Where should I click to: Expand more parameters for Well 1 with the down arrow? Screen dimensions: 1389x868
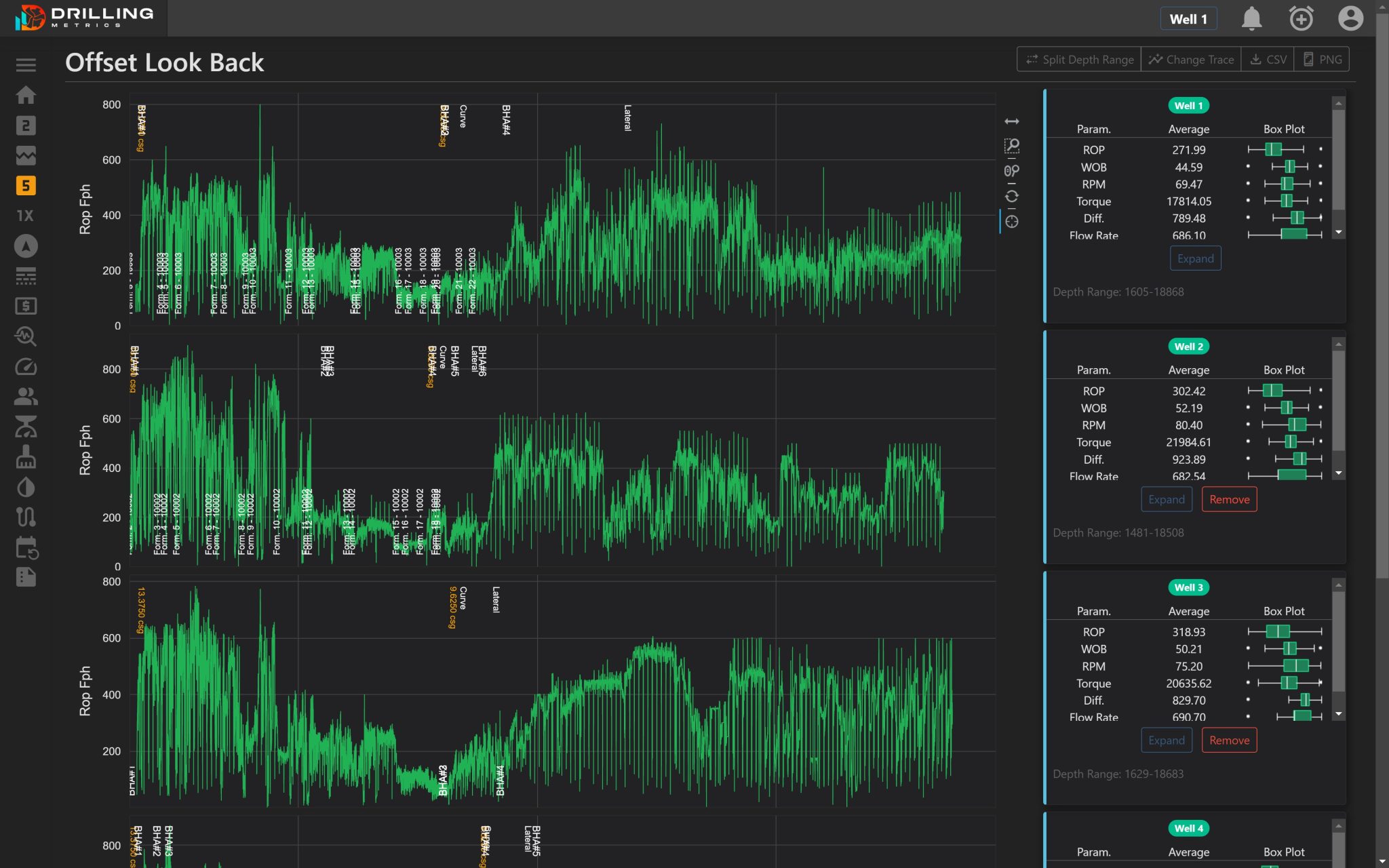tap(1337, 233)
